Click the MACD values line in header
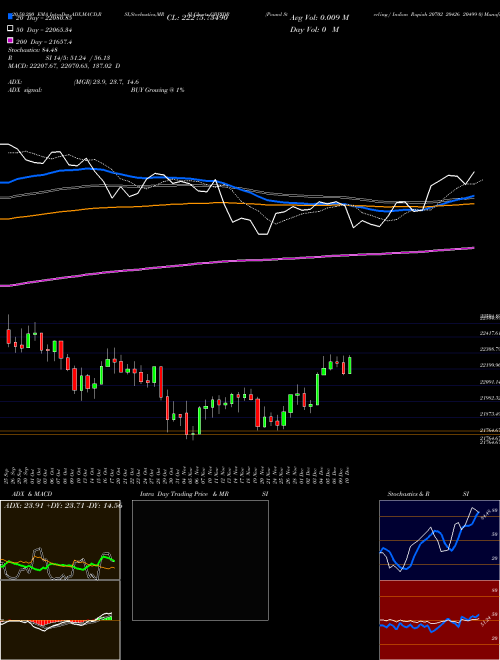The image size is (500, 660). pos(64,66)
